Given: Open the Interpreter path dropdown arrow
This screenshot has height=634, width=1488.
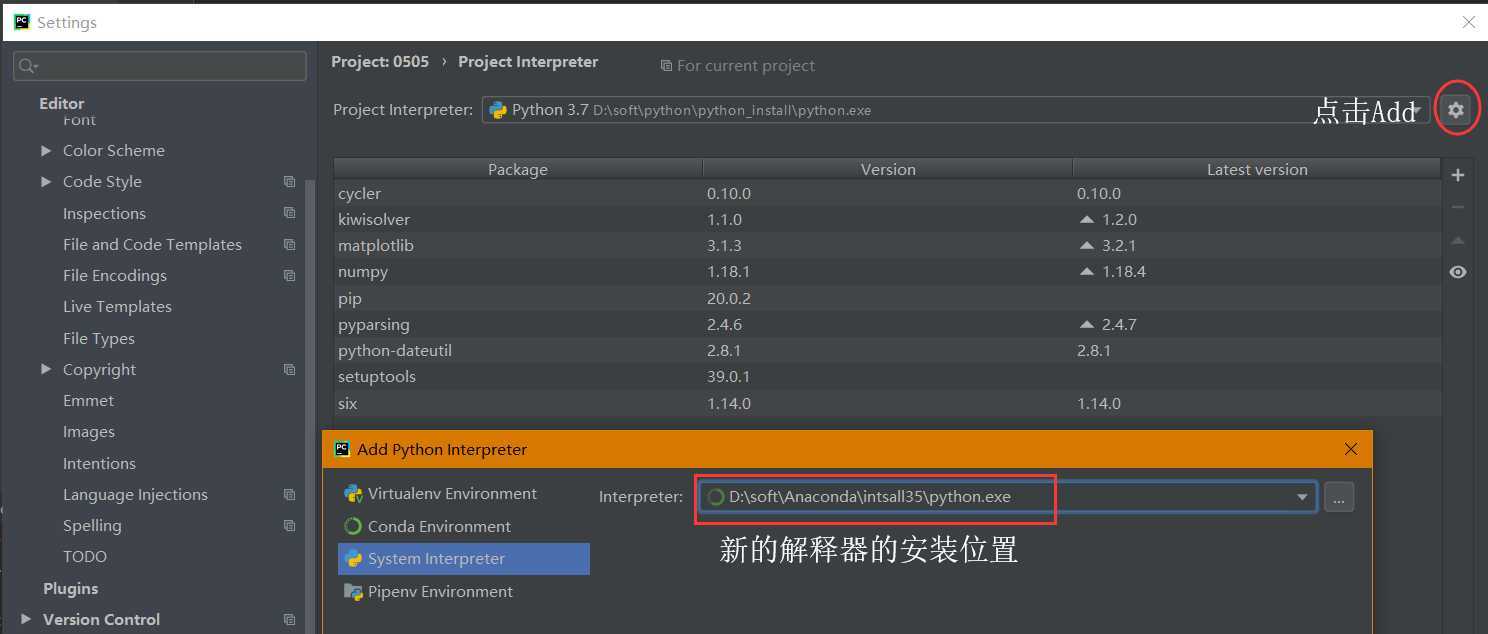Looking at the screenshot, I should (x=1302, y=497).
